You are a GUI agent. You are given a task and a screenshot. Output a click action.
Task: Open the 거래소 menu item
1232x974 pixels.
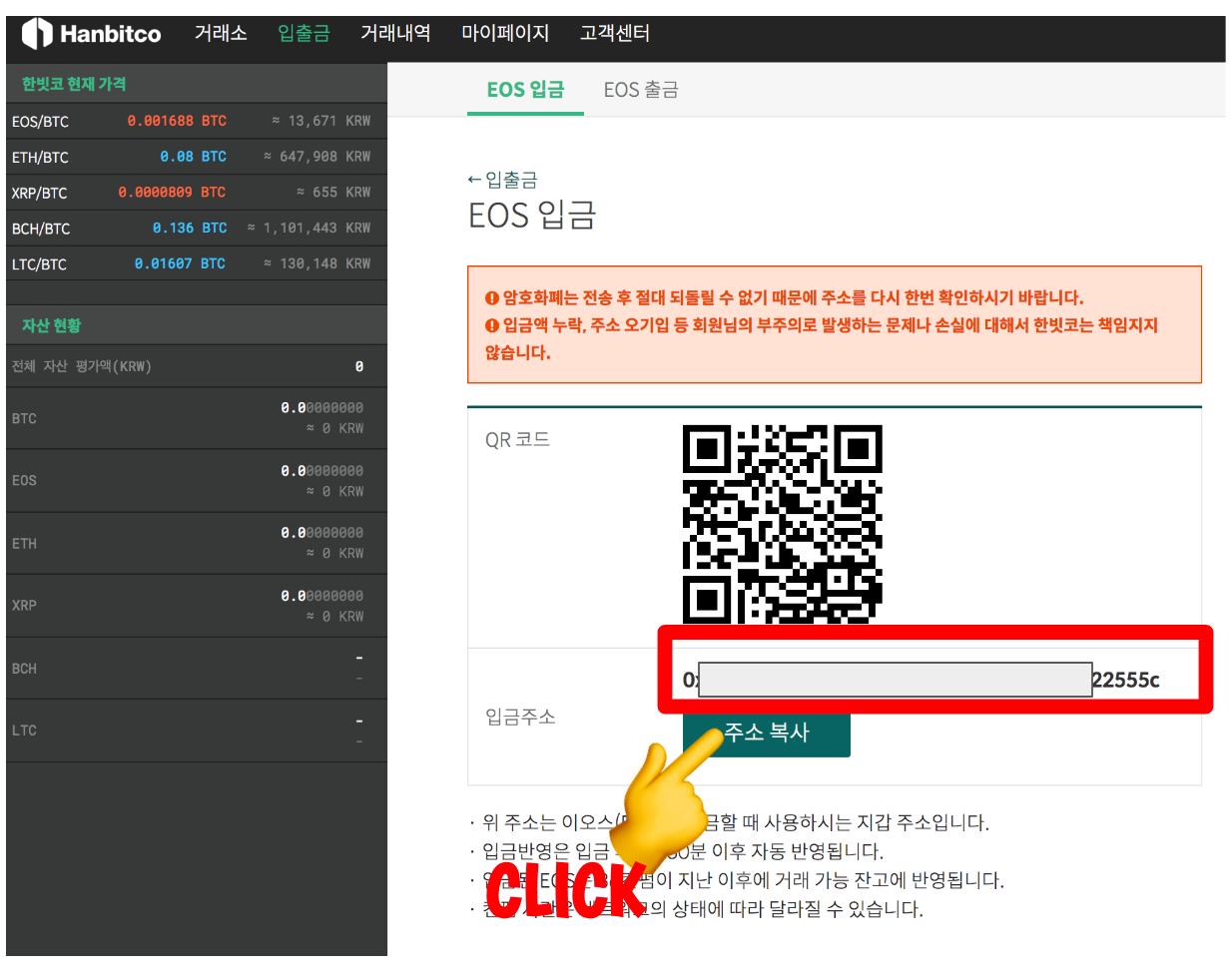pyautogui.click(x=221, y=33)
